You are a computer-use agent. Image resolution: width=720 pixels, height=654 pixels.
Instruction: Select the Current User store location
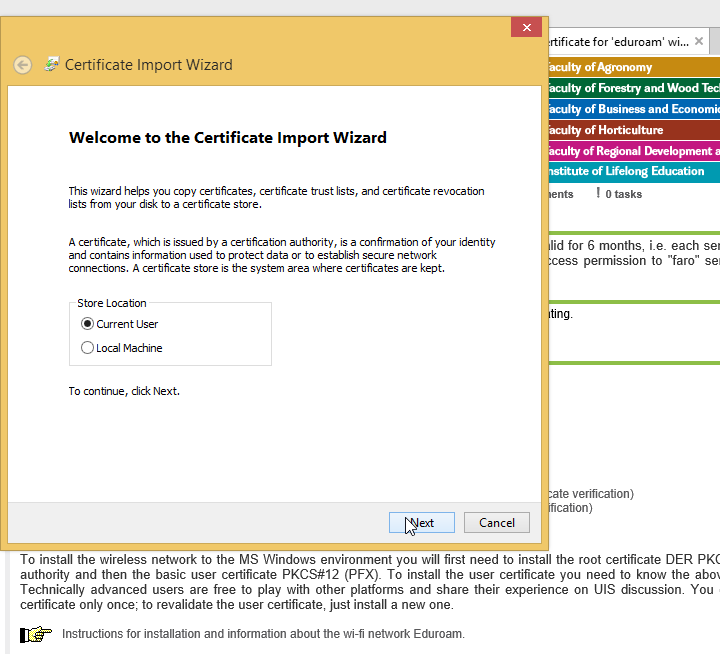(x=119, y=324)
